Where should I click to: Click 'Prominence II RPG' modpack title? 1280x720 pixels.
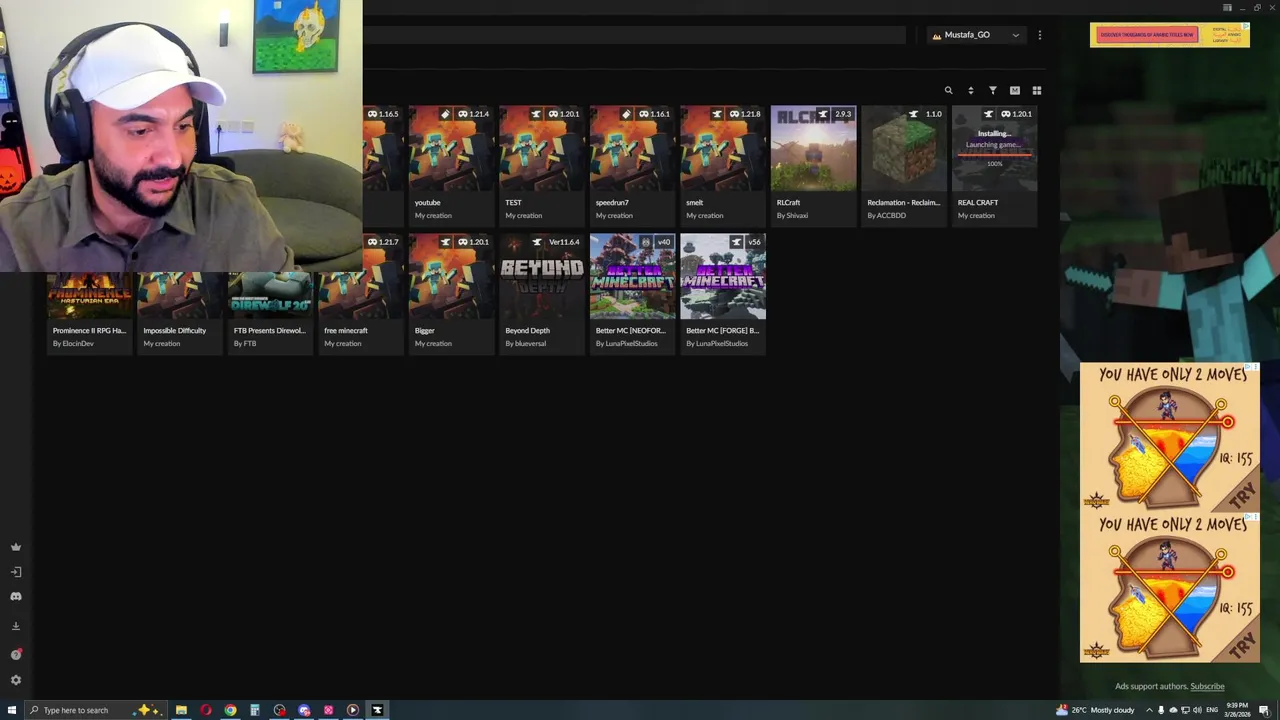[x=89, y=330]
